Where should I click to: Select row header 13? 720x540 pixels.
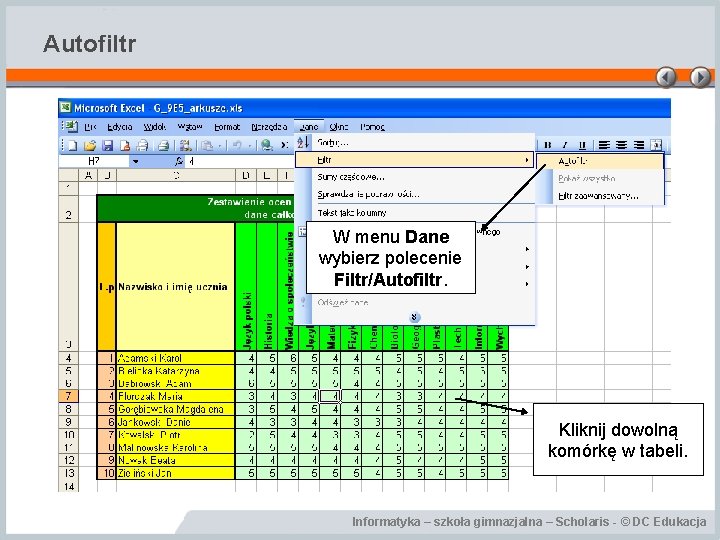point(68,473)
